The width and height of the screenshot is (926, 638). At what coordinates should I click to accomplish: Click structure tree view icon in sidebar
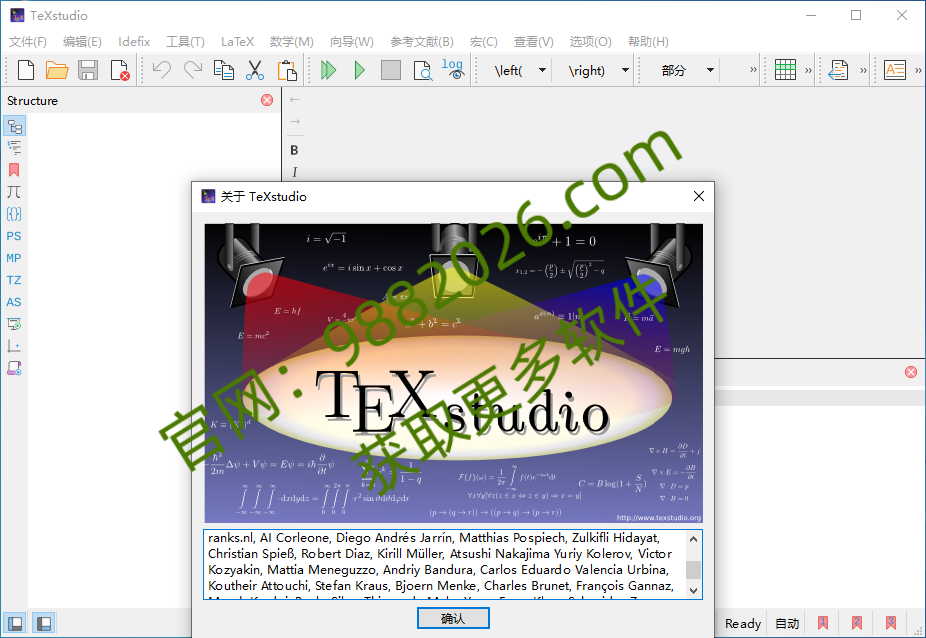(x=14, y=126)
